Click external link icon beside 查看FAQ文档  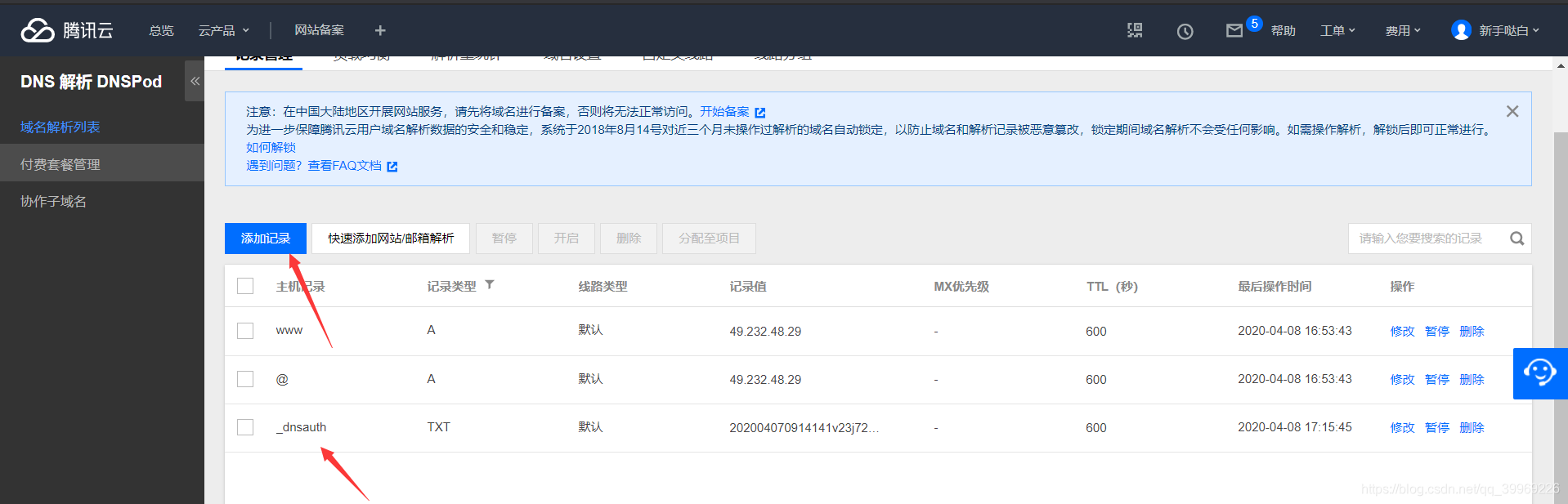[x=392, y=167]
